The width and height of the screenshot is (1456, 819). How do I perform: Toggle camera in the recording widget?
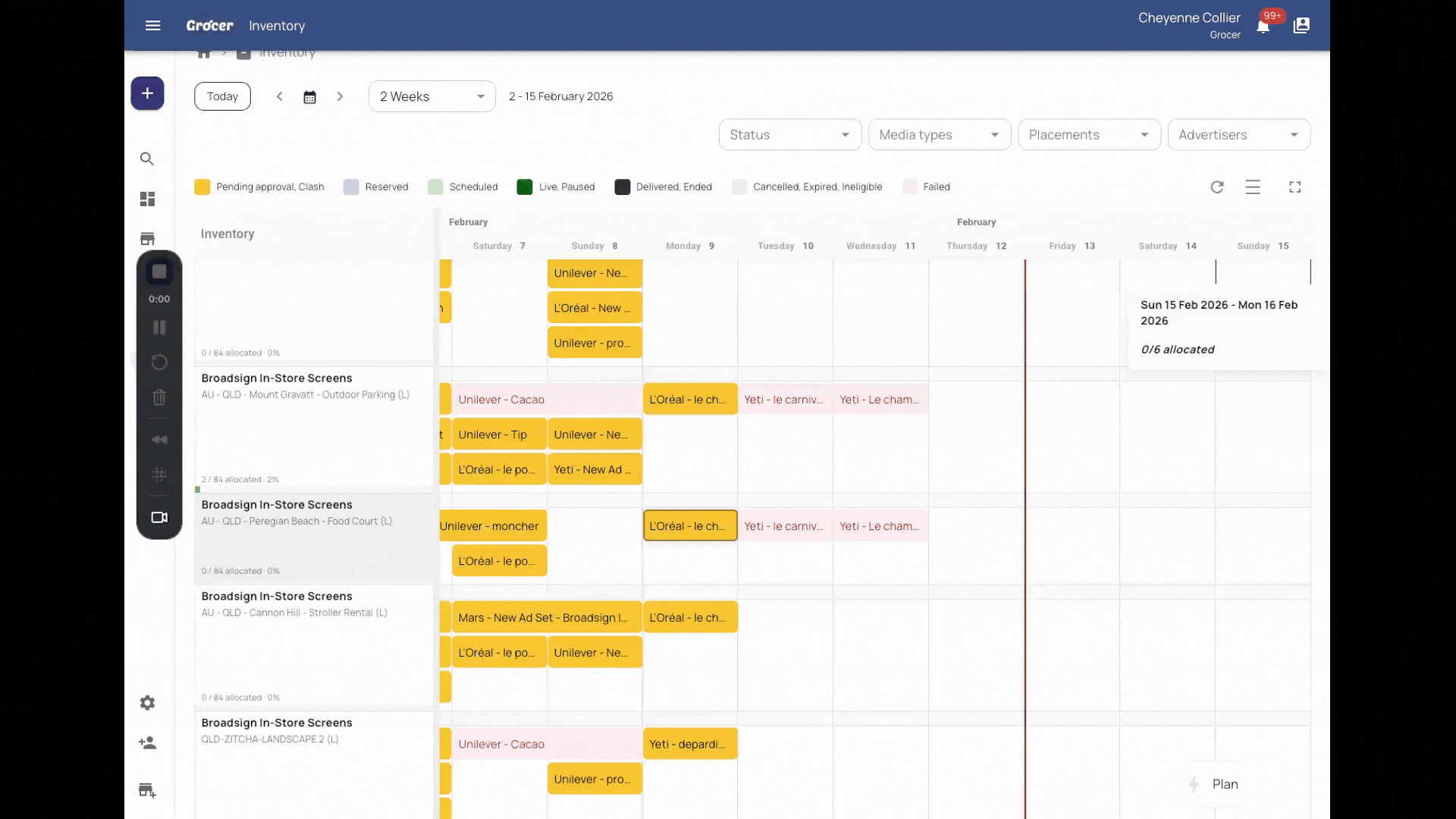[159, 517]
